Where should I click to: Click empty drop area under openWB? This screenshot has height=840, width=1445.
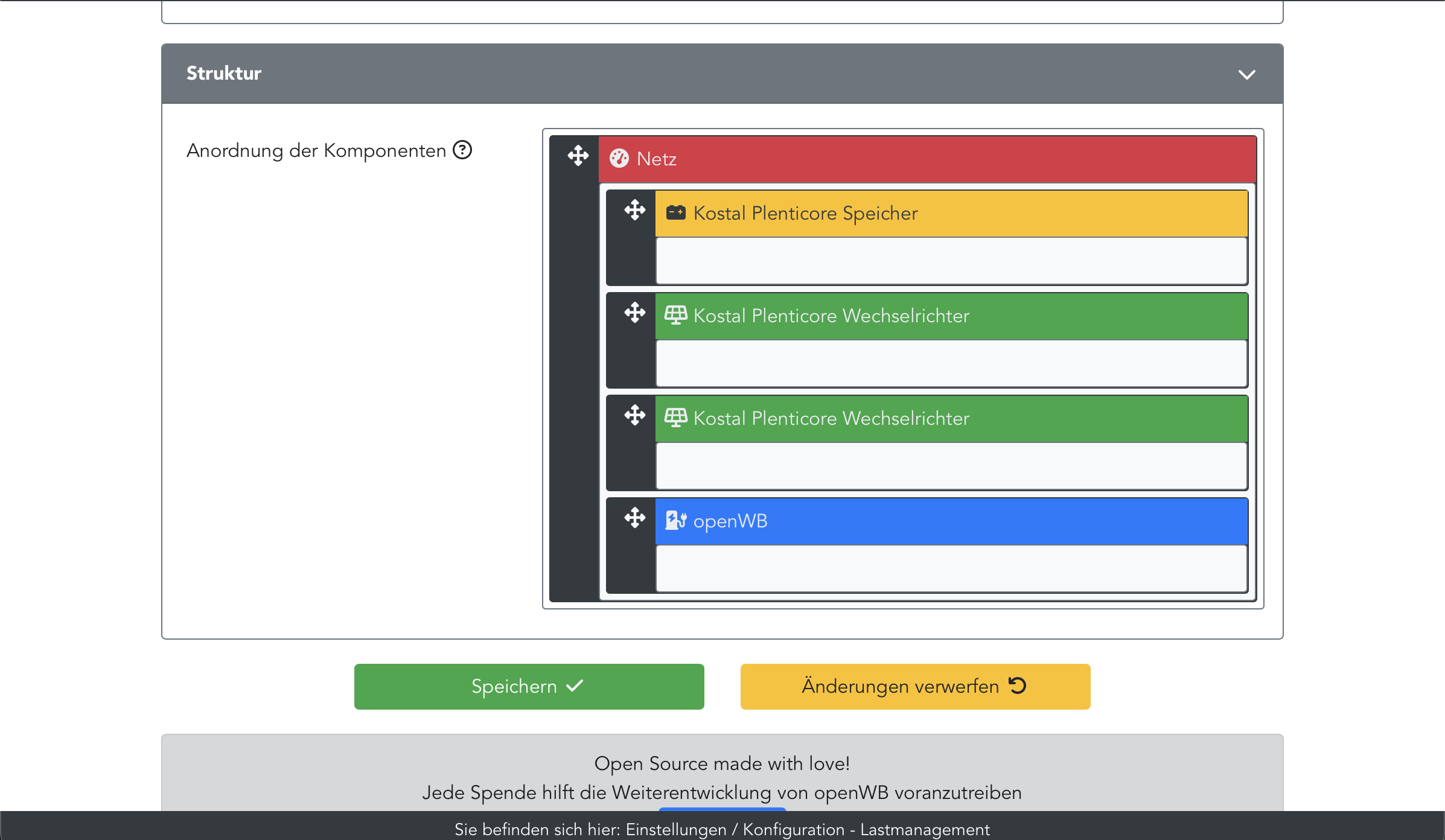pos(951,568)
